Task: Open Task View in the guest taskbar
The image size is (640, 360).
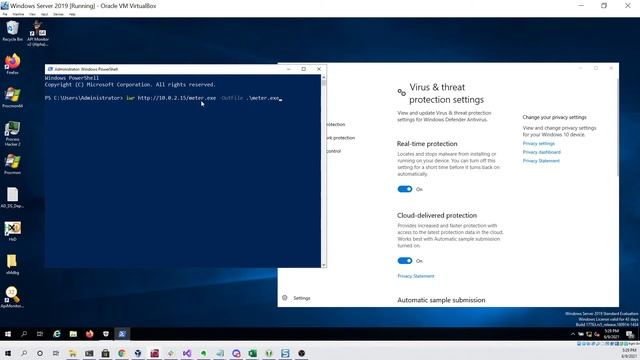Action: click(40, 334)
